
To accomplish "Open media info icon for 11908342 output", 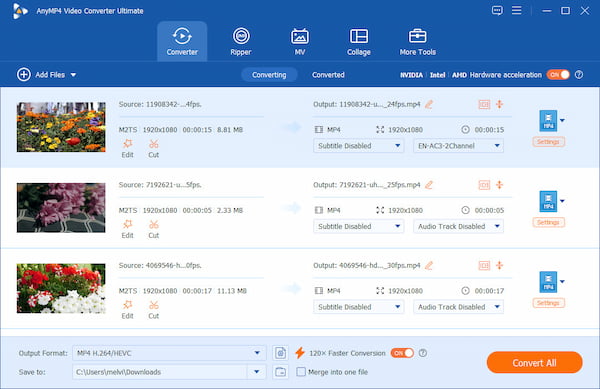I will (484, 104).
